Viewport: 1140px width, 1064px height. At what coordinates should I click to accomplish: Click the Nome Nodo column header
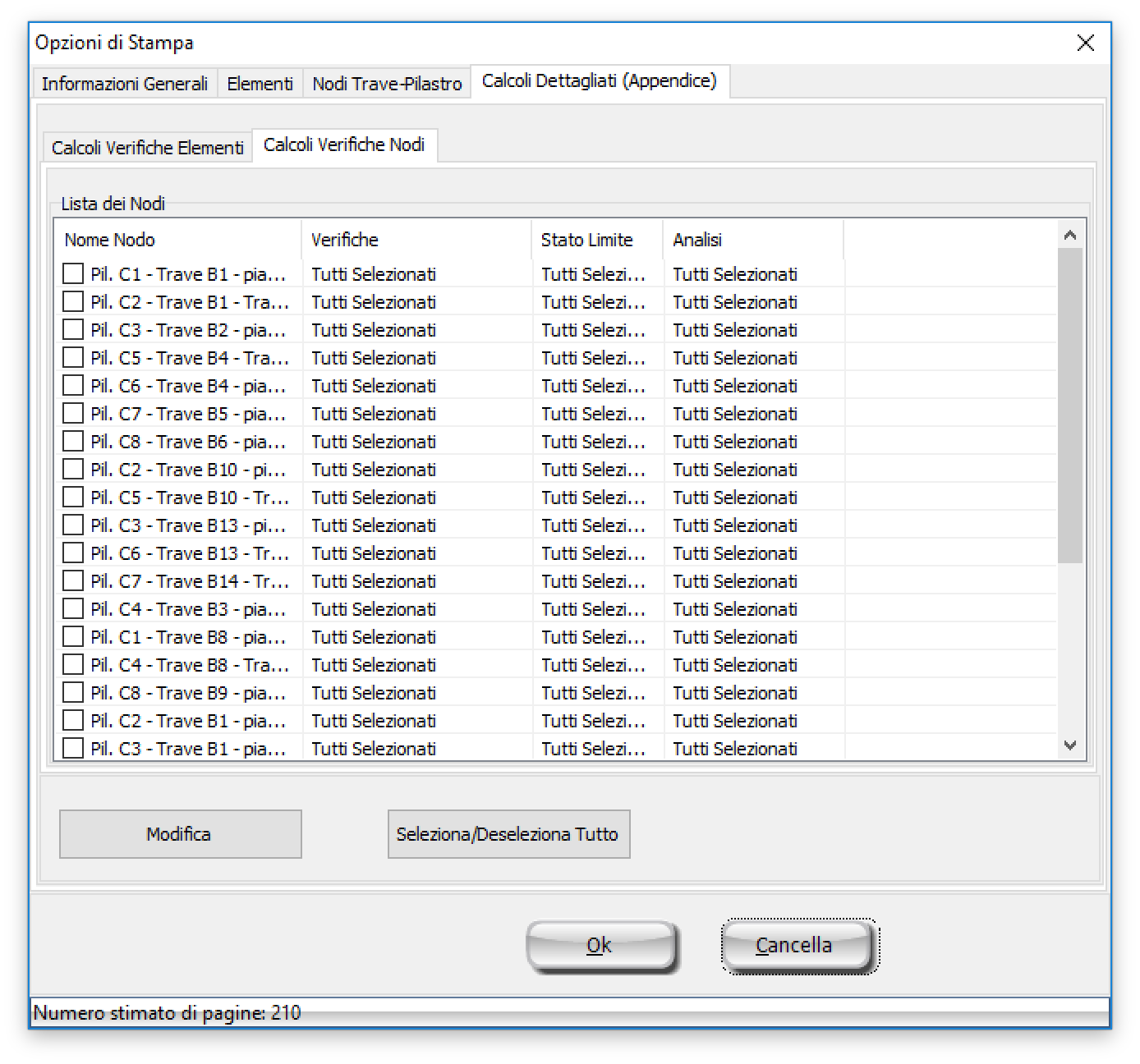177,240
